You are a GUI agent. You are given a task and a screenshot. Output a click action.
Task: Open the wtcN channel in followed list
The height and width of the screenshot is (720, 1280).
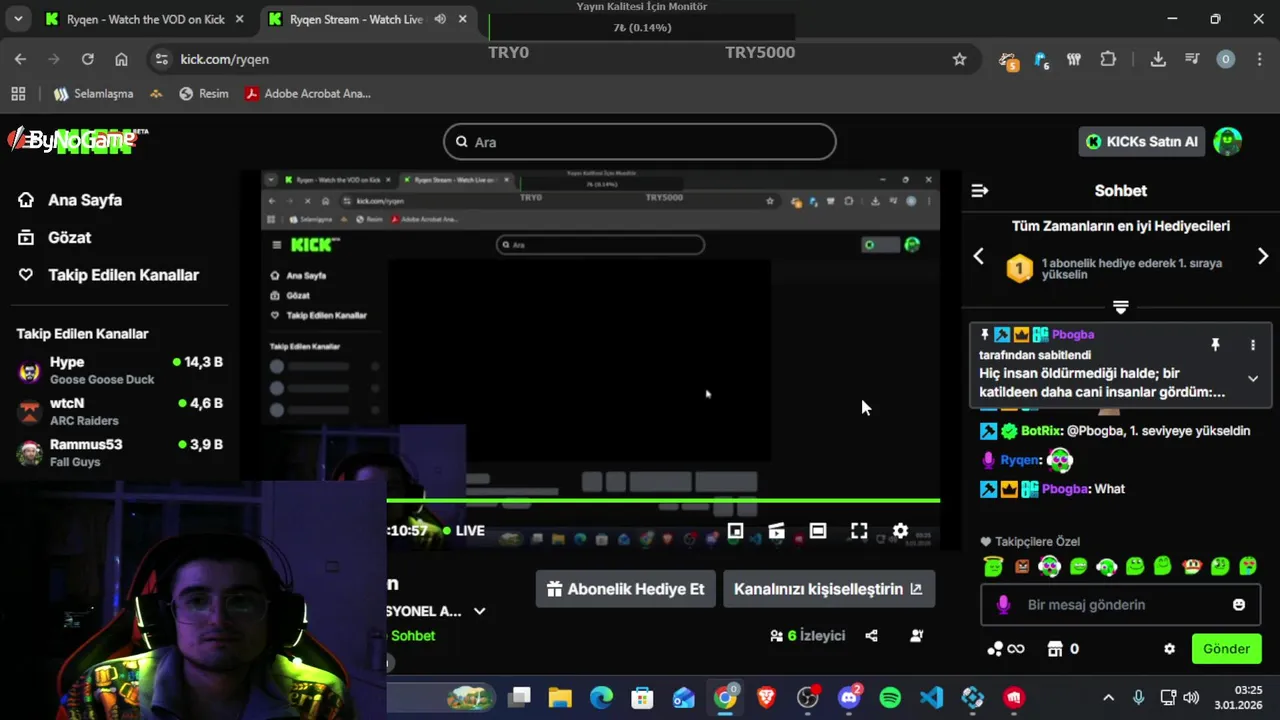120,411
